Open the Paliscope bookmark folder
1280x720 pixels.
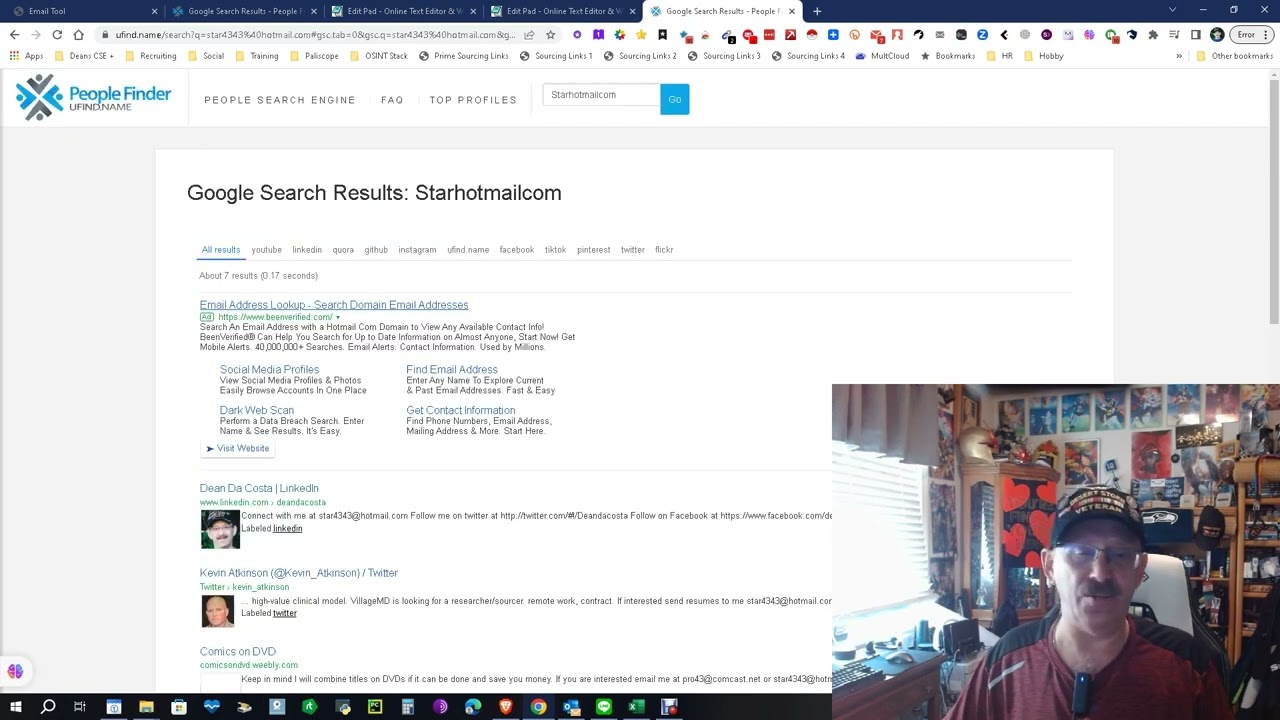[314, 56]
